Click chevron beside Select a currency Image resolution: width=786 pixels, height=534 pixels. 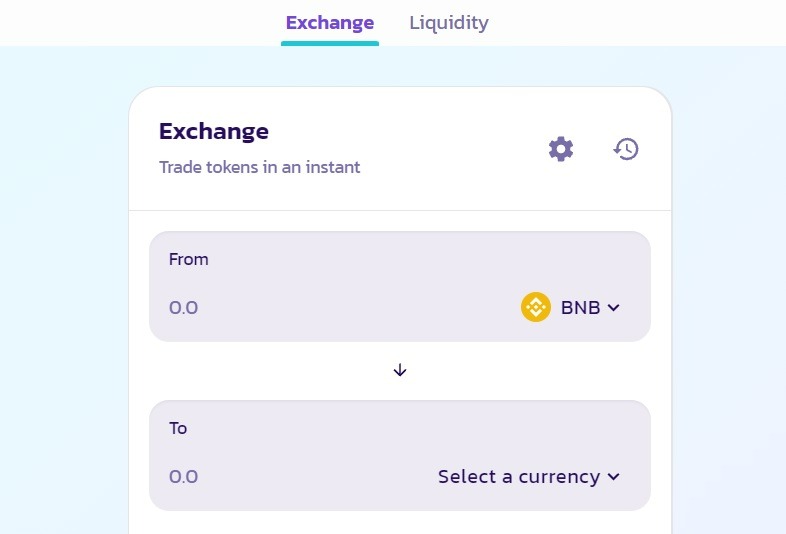[x=614, y=477]
